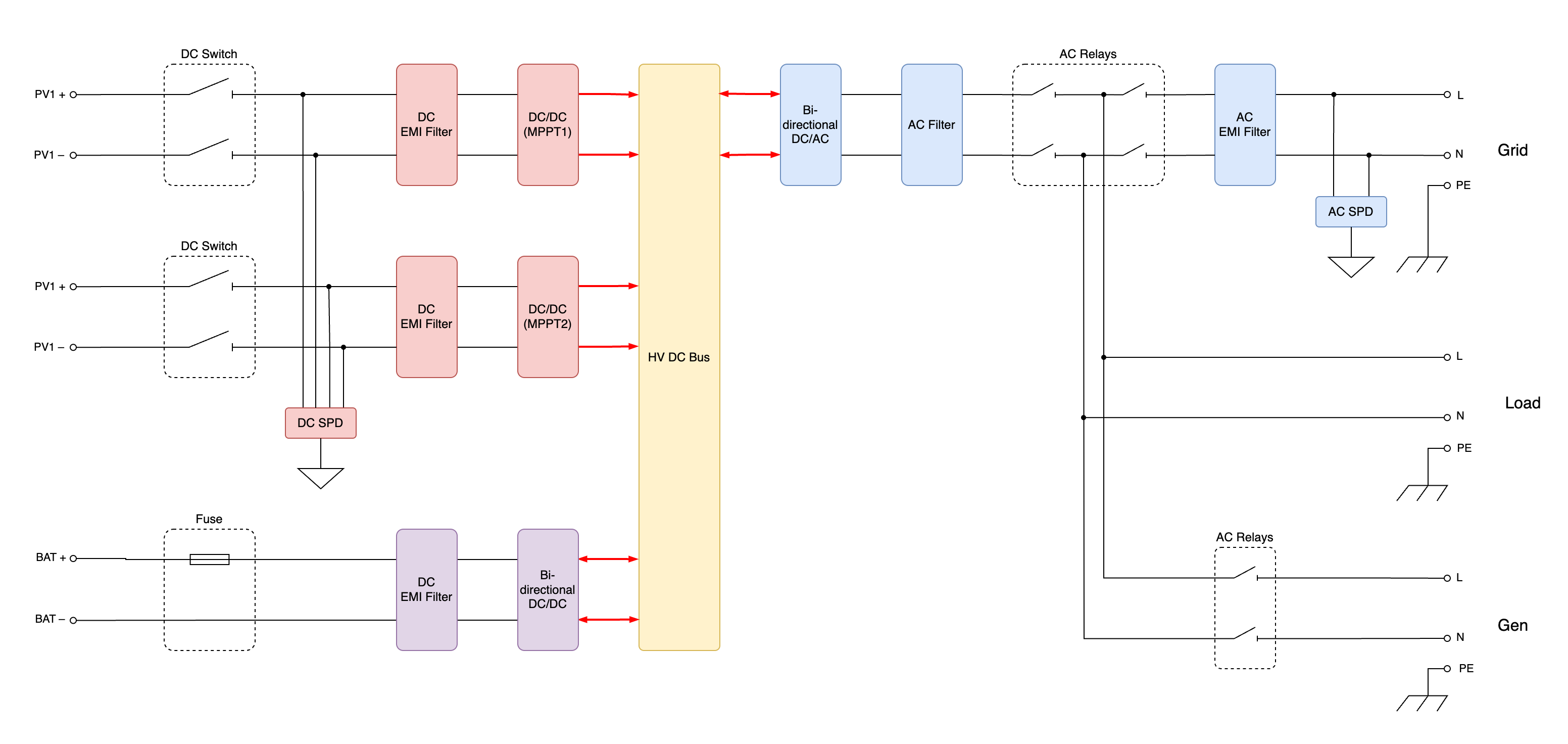
Task: Click the Grid L terminal
Action: tap(1447, 95)
